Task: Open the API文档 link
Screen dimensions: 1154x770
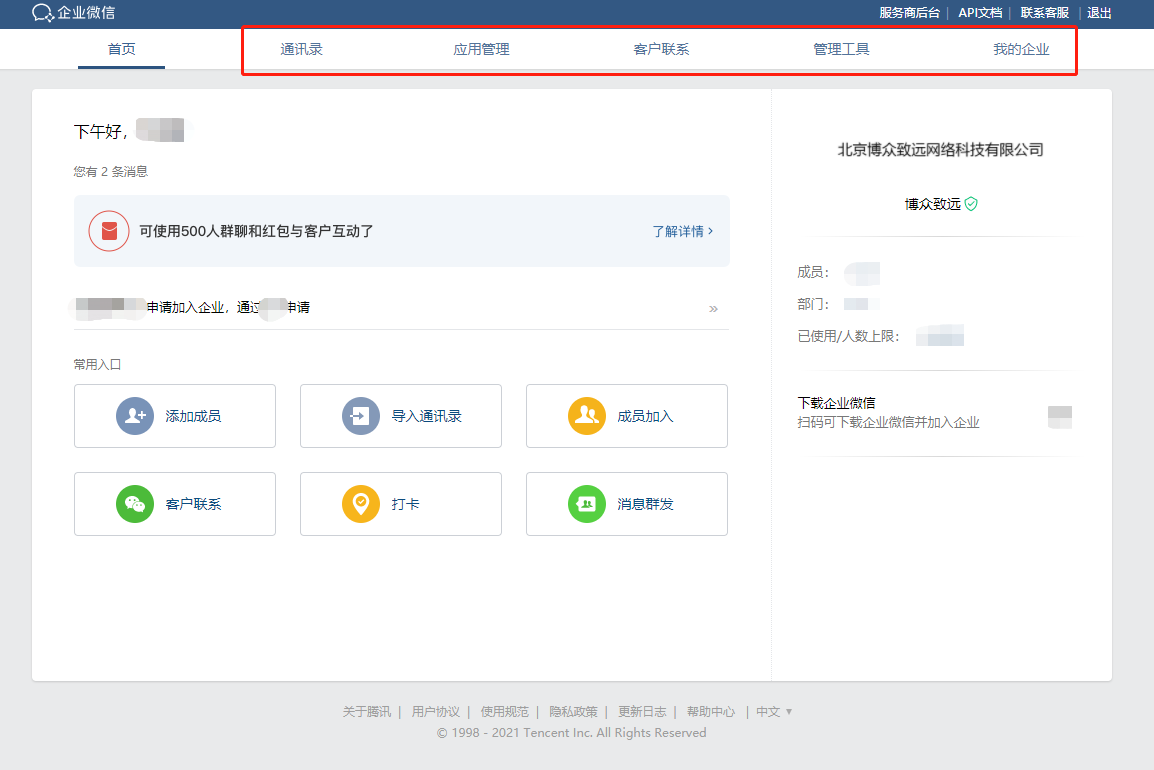Action: click(980, 13)
